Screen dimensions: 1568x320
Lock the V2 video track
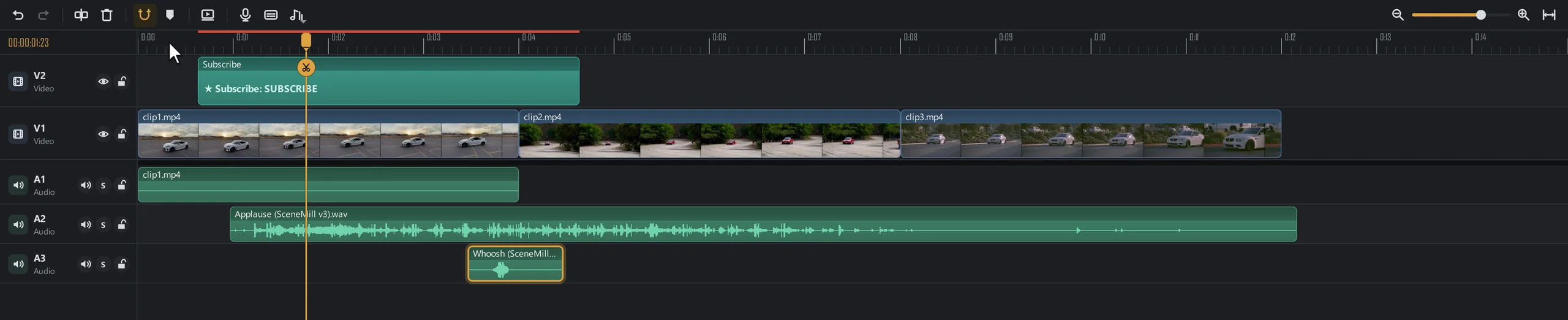click(x=123, y=82)
